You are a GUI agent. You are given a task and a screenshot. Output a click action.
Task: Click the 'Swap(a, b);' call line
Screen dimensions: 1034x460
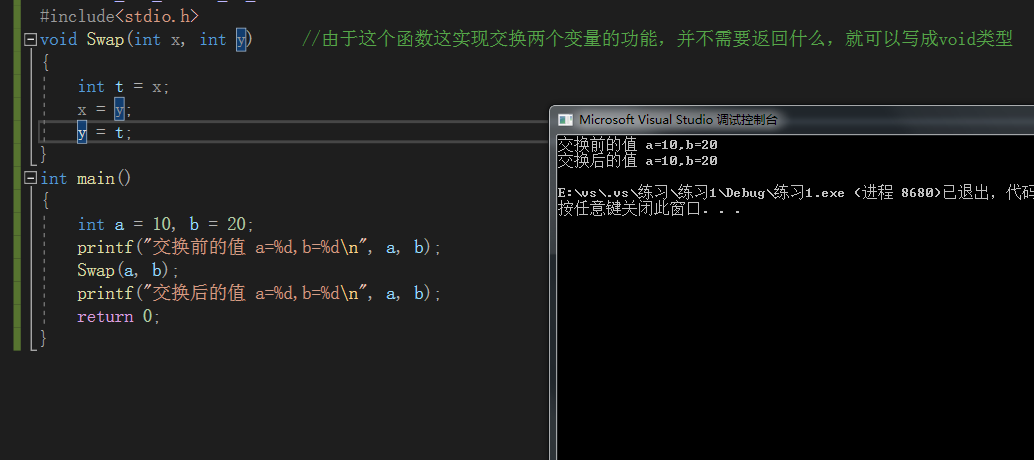(x=128, y=270)
